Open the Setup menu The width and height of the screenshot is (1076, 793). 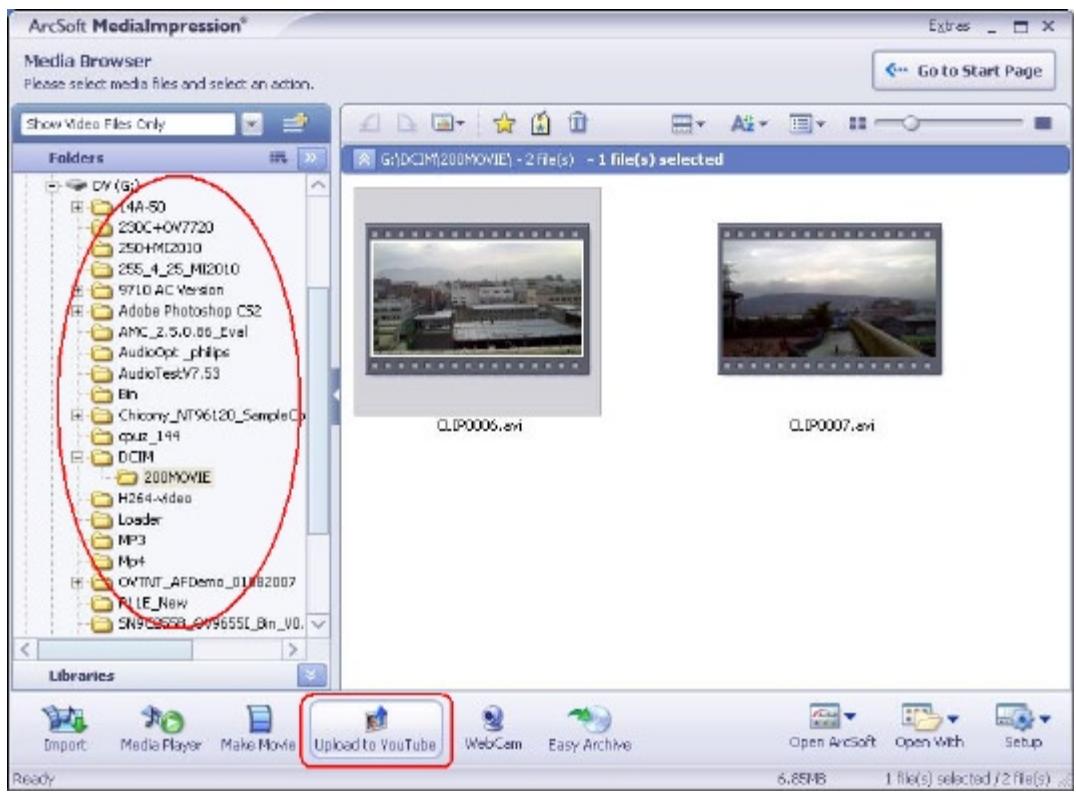click(1023, 726)
